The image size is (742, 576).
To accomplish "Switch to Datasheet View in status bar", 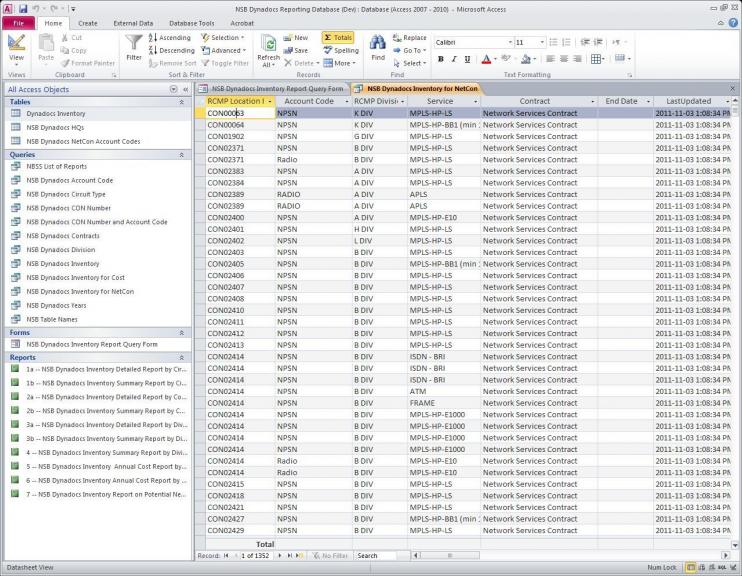I will [x=691, y=567].
